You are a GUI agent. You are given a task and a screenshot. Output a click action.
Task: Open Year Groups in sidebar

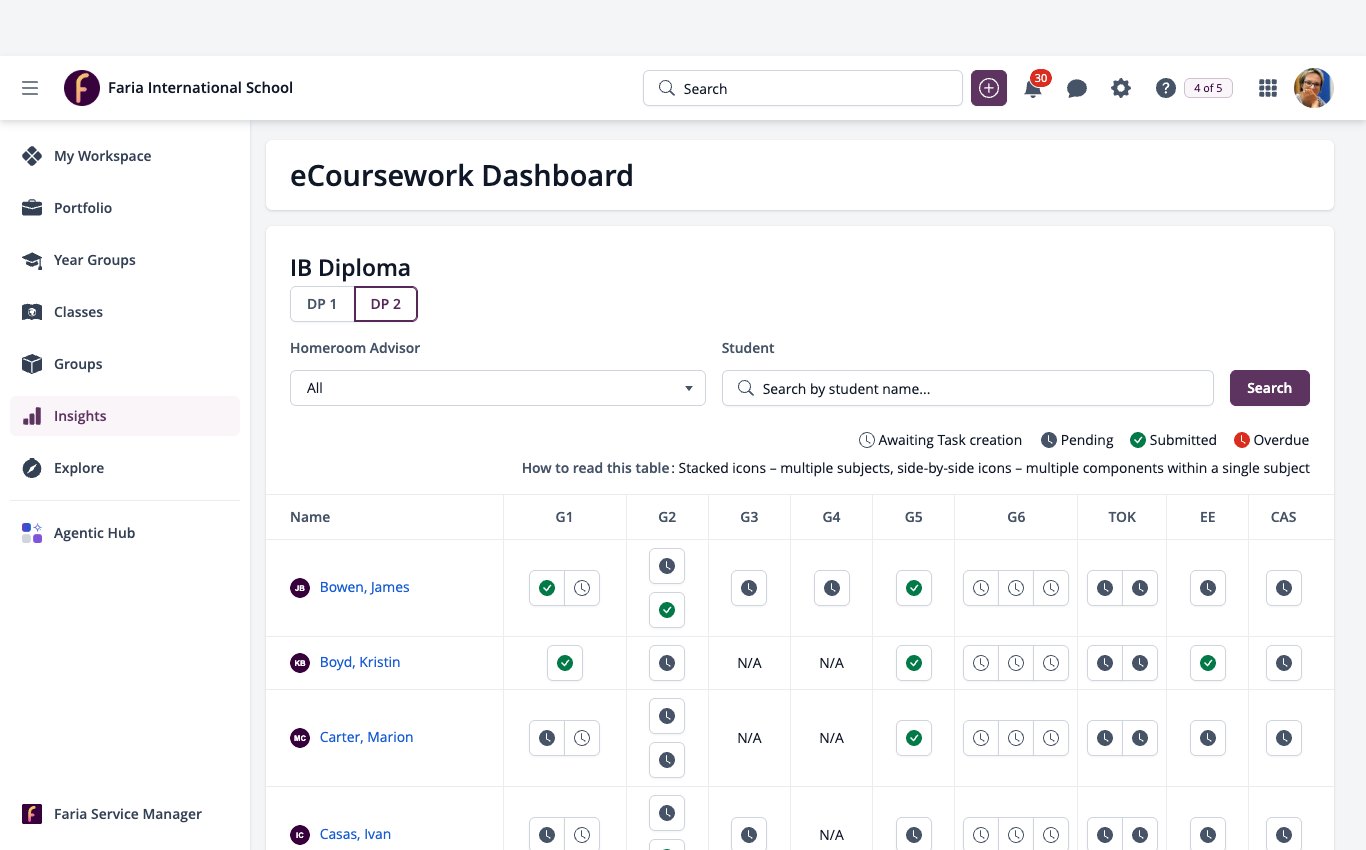click(125, 260)
